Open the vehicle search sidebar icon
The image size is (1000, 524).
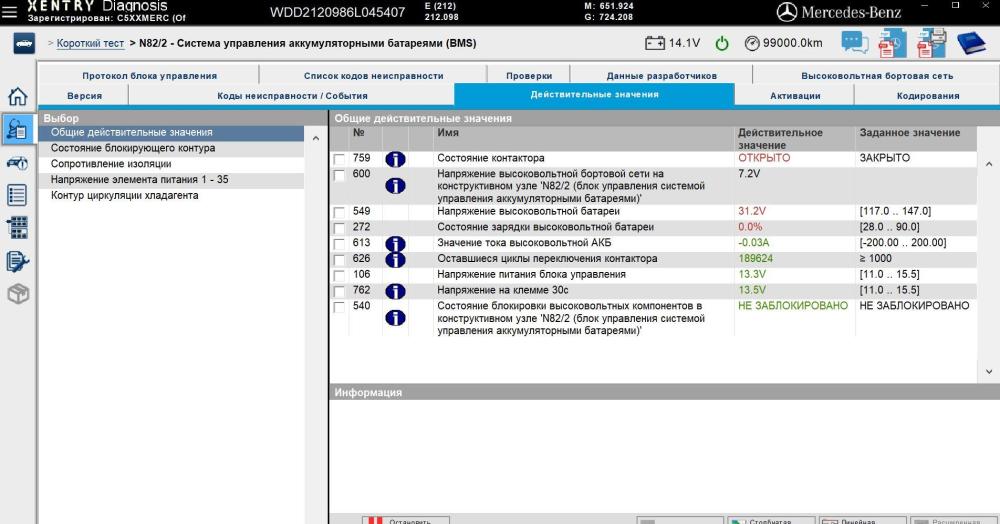[17, 163]
